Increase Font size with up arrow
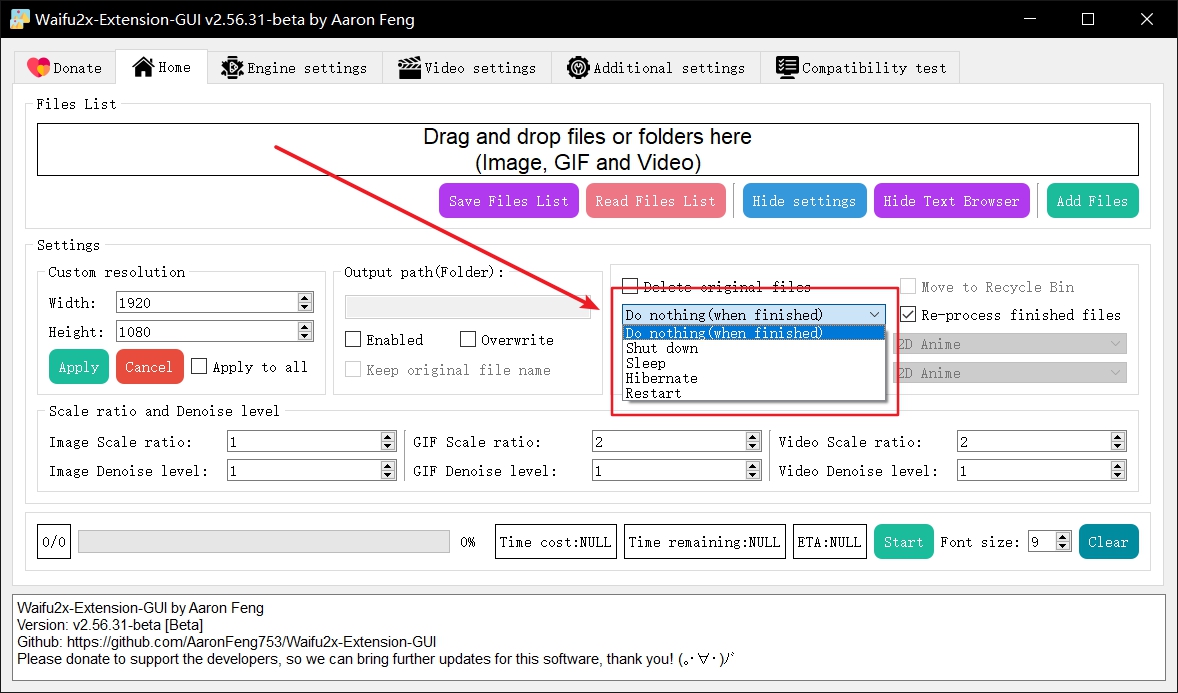 [1062, 537]
